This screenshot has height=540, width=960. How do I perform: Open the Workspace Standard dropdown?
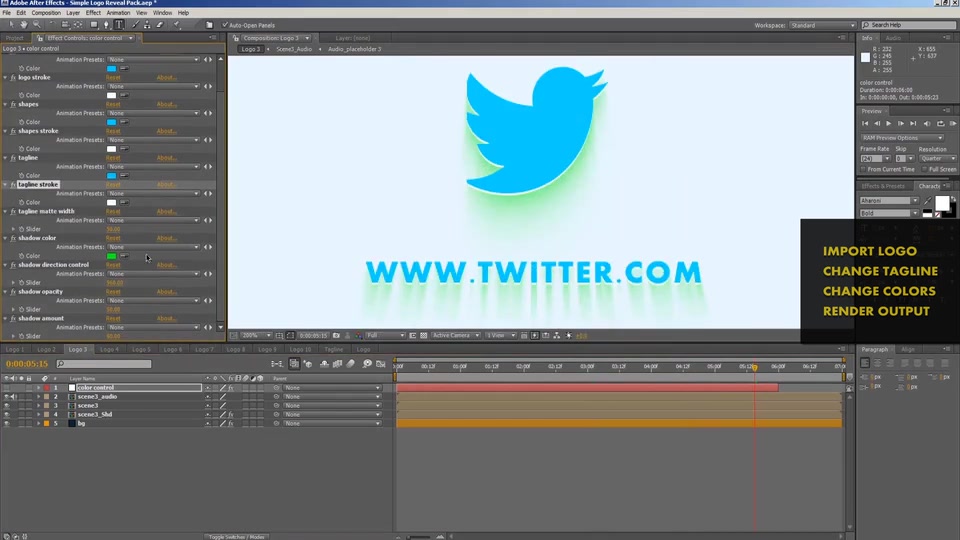pyautogui.click(x=823, y=25)
